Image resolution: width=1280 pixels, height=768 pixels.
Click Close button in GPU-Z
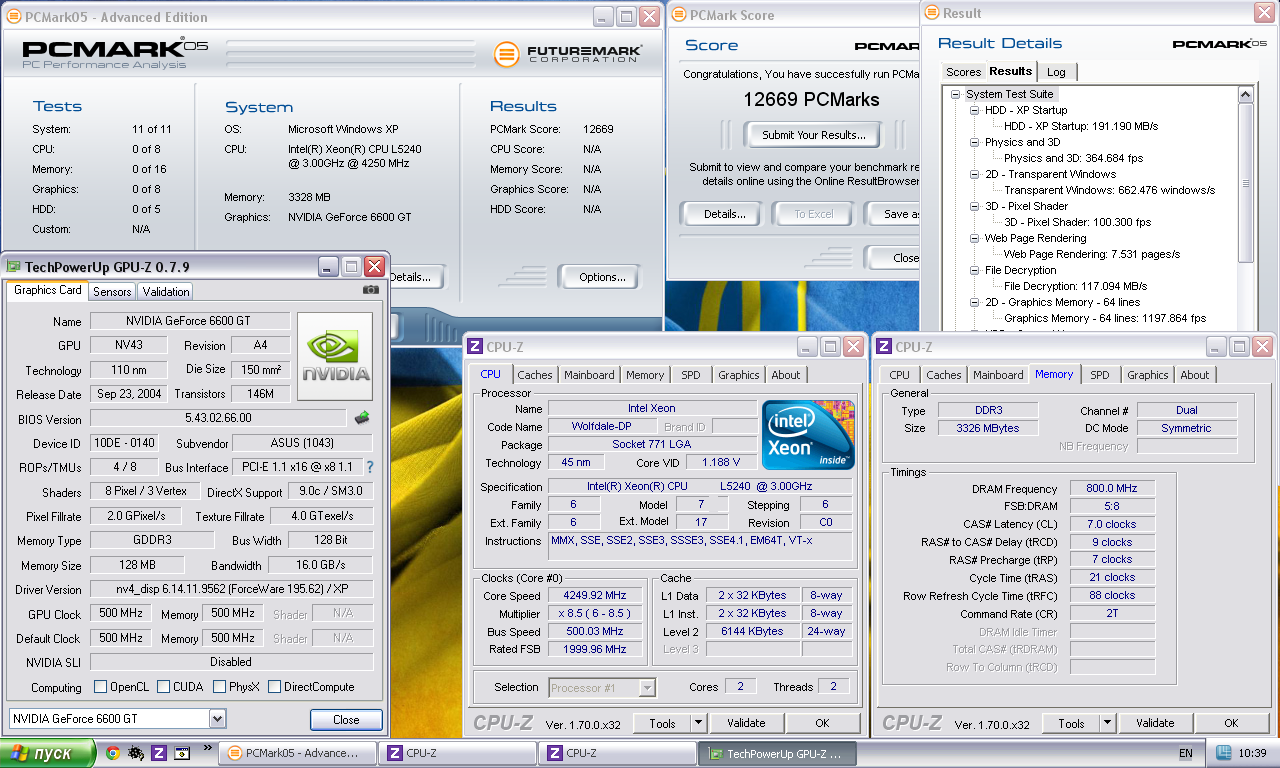[x=346, y=719]
